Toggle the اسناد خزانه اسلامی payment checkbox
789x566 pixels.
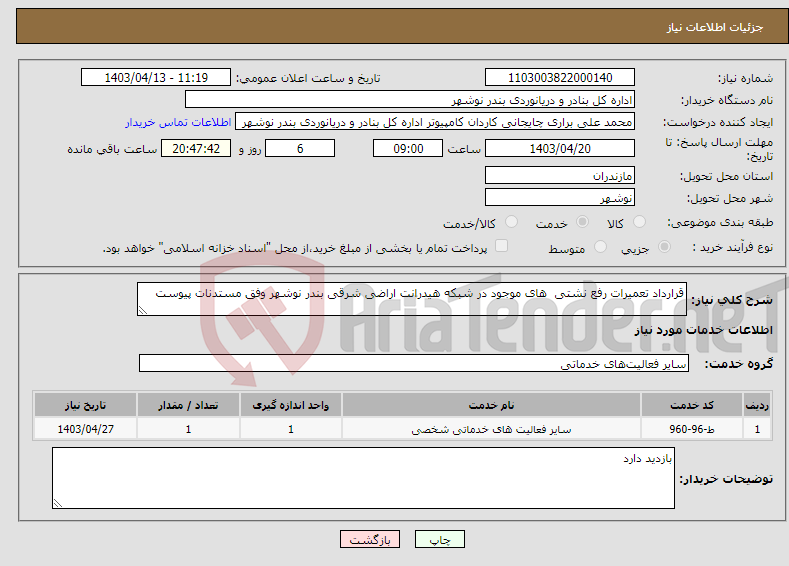(x=501, y=246)
